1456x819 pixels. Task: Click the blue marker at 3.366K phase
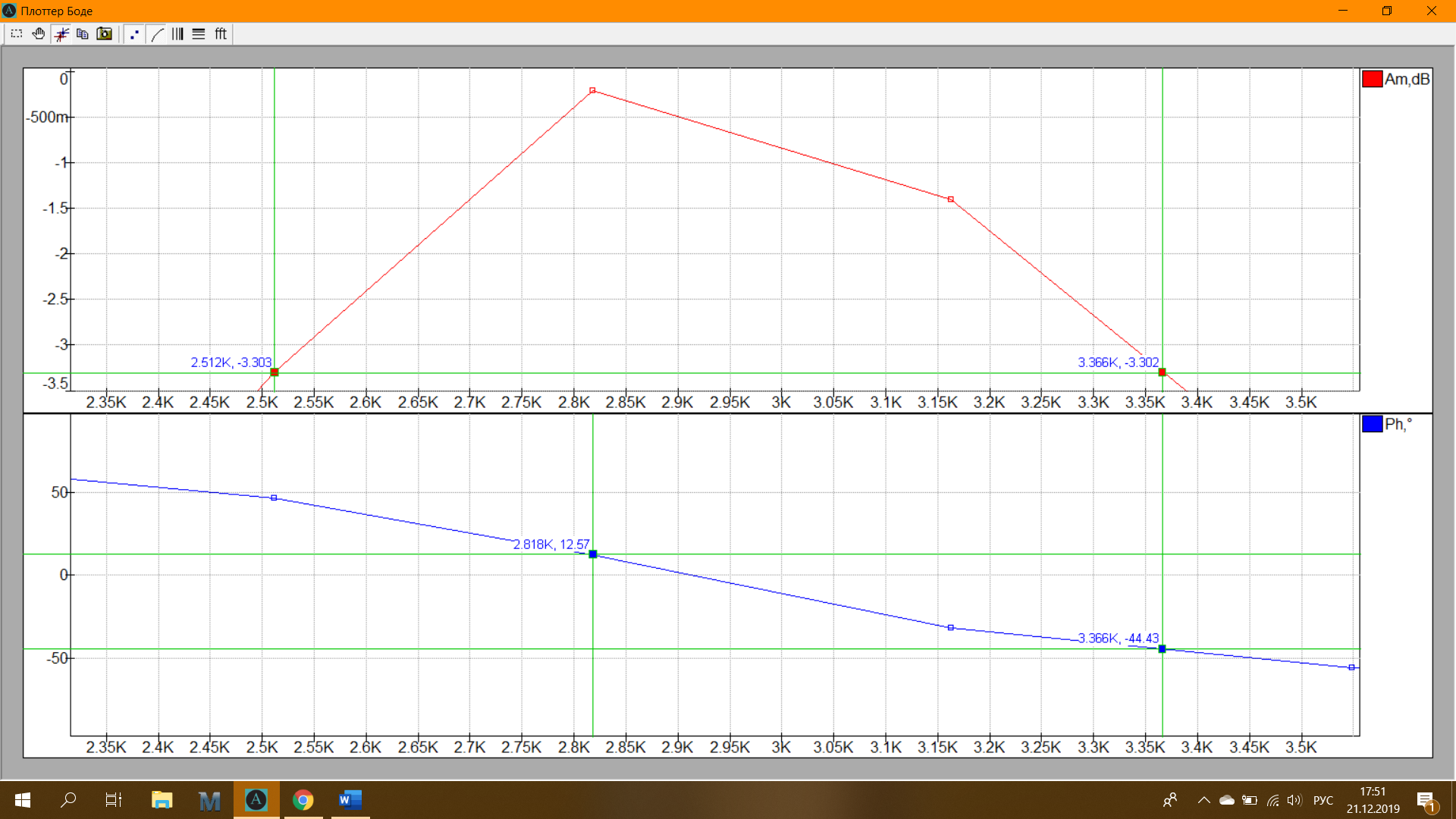(x=1162, y=649)
